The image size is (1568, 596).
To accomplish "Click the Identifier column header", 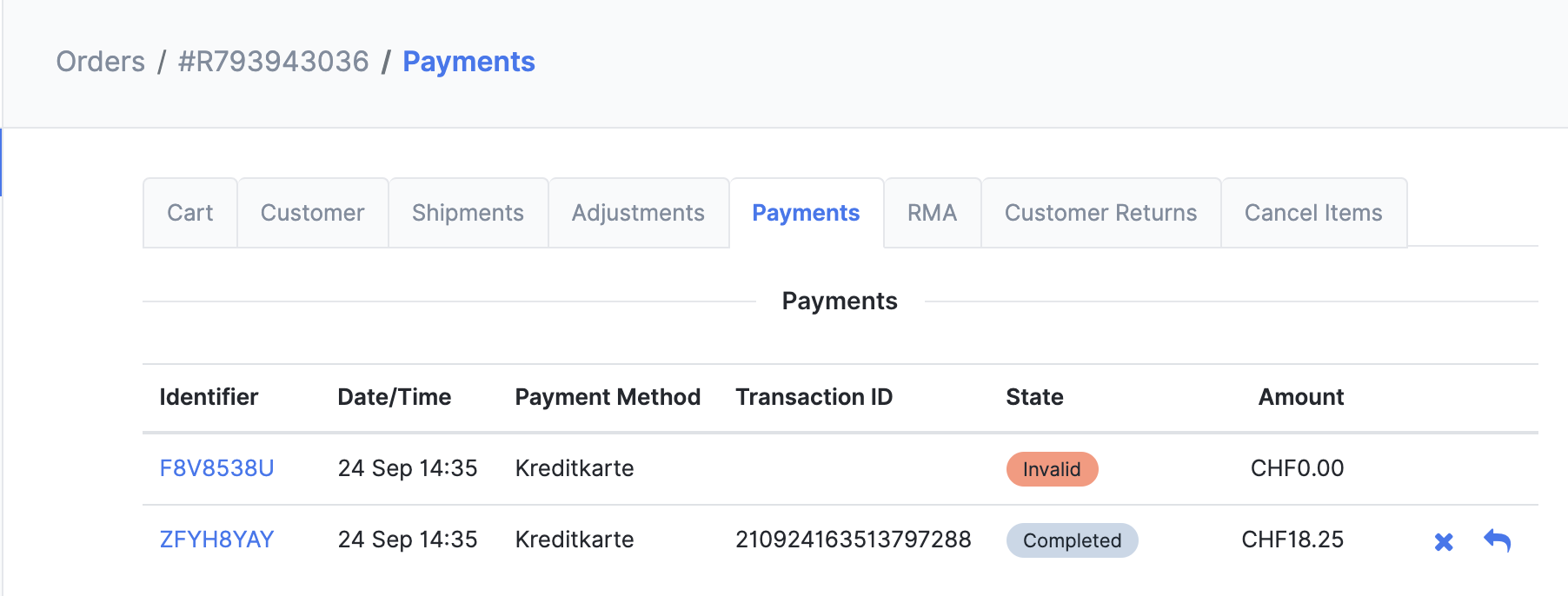I will coord(209,397).
